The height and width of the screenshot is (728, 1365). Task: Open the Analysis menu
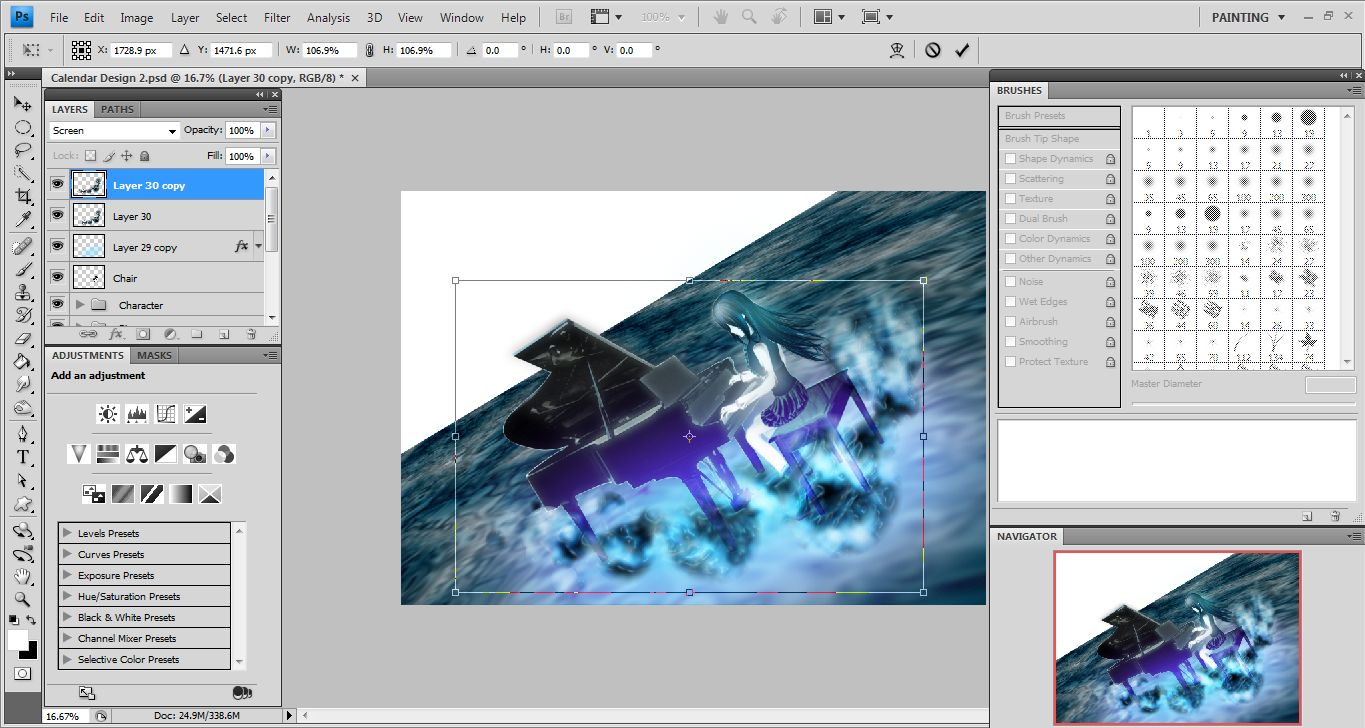point(328,18)
